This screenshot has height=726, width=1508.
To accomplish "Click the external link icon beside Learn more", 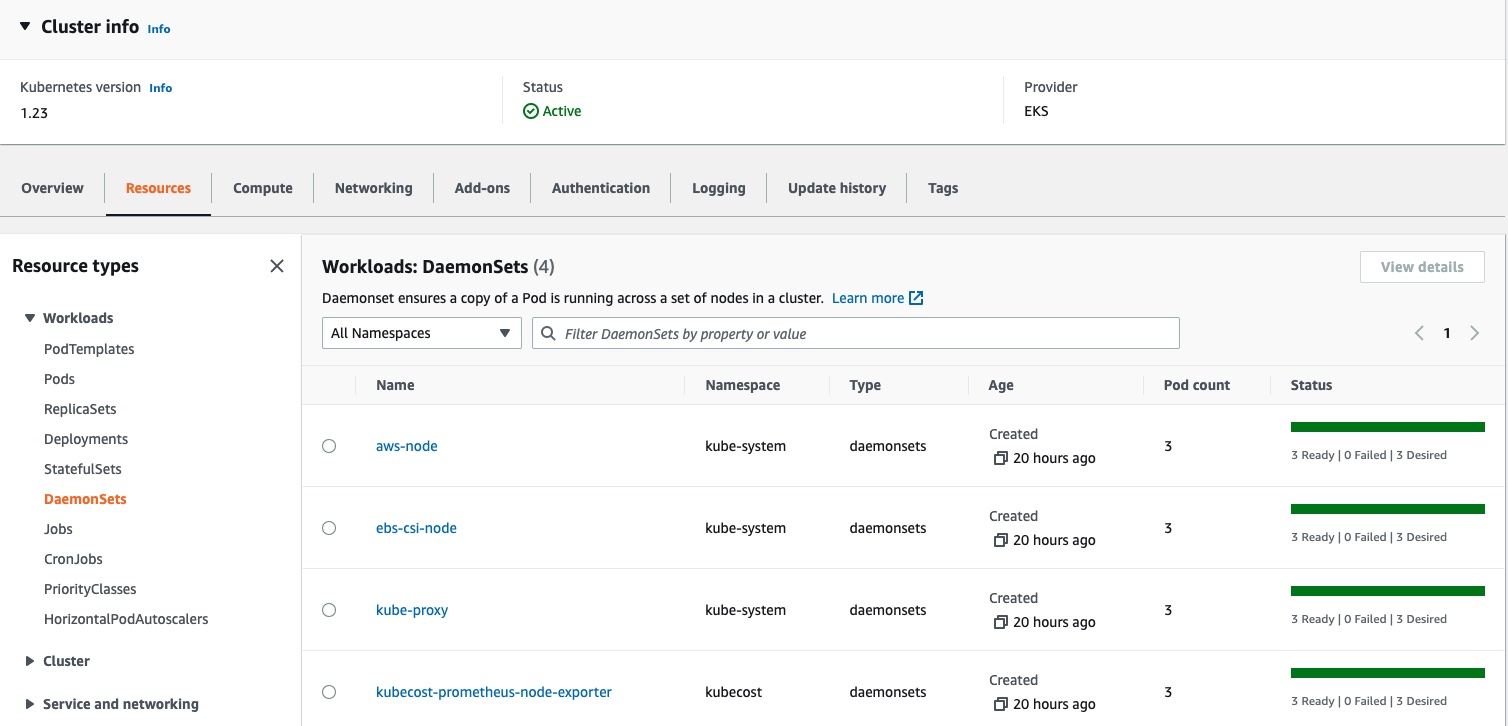I will pyautogui.click(x=916, y=298).
